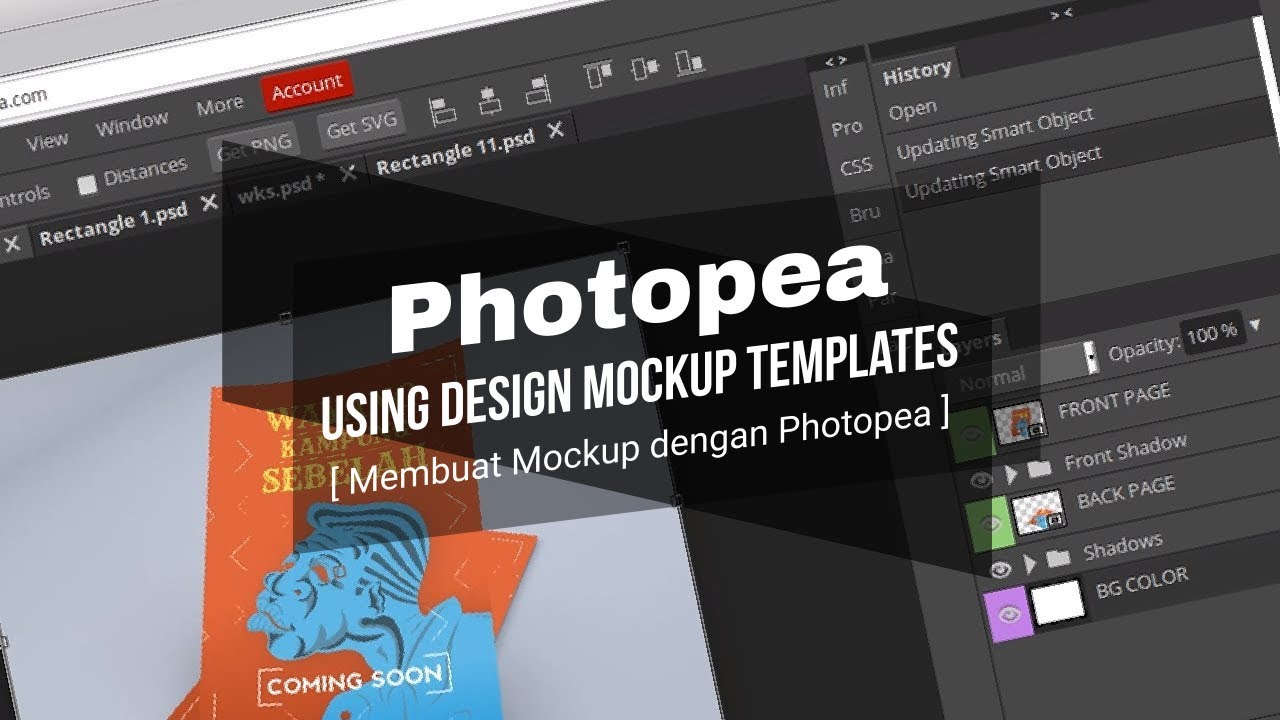Click the panel collapse arrows above History
The width and height of the screenshot is (1280, 720).
tap(1060, 14)
